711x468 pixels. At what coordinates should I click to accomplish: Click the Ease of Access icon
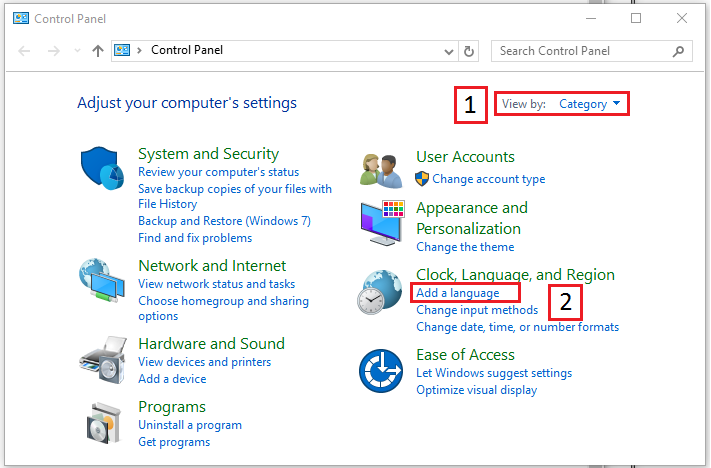[x=382, y=372]
